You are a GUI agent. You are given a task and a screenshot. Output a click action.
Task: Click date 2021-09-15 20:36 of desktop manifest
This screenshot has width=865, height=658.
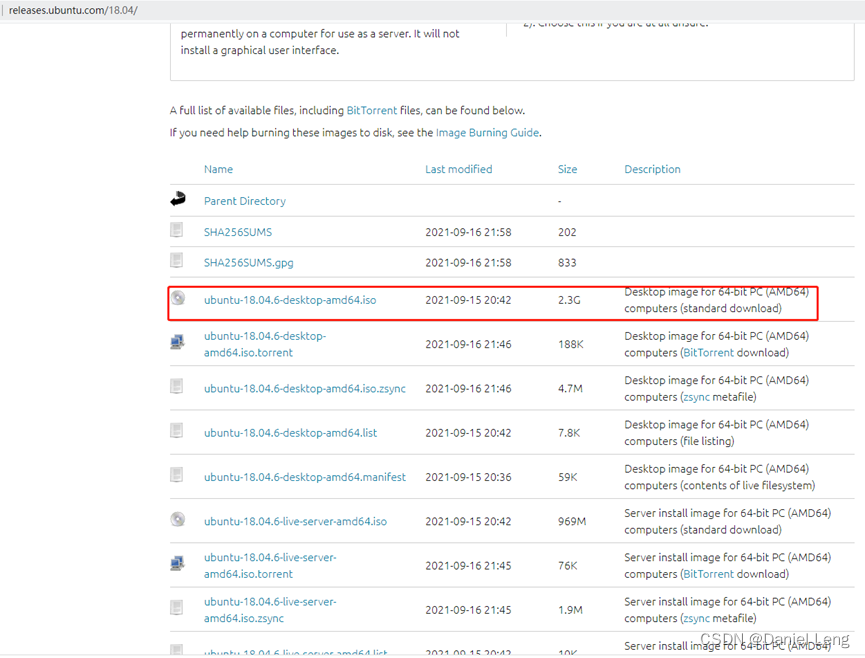pos(468,477)
